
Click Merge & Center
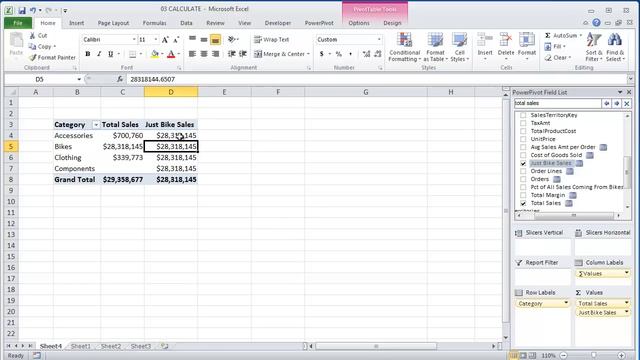tap(280, 54)
